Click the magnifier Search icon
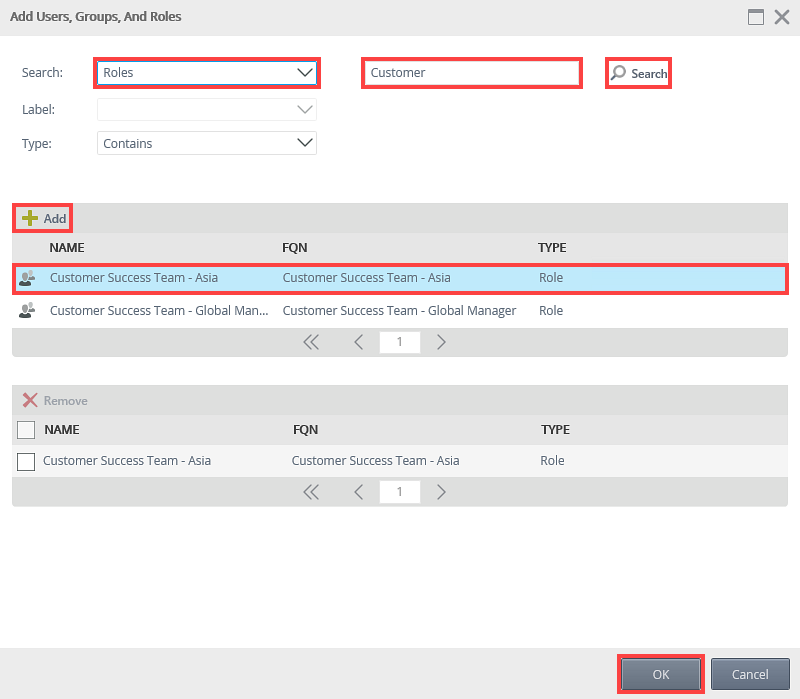This screenshot has width=800, height=699. point(619,74)
